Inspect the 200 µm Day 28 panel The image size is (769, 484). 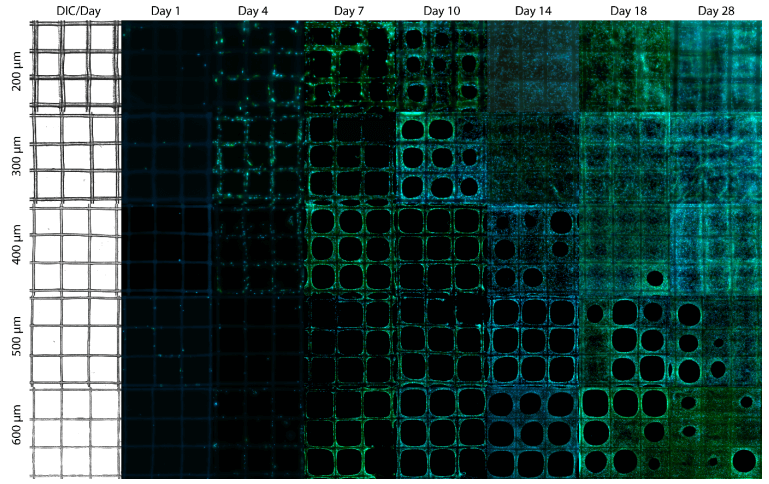(x=717, y=66)
